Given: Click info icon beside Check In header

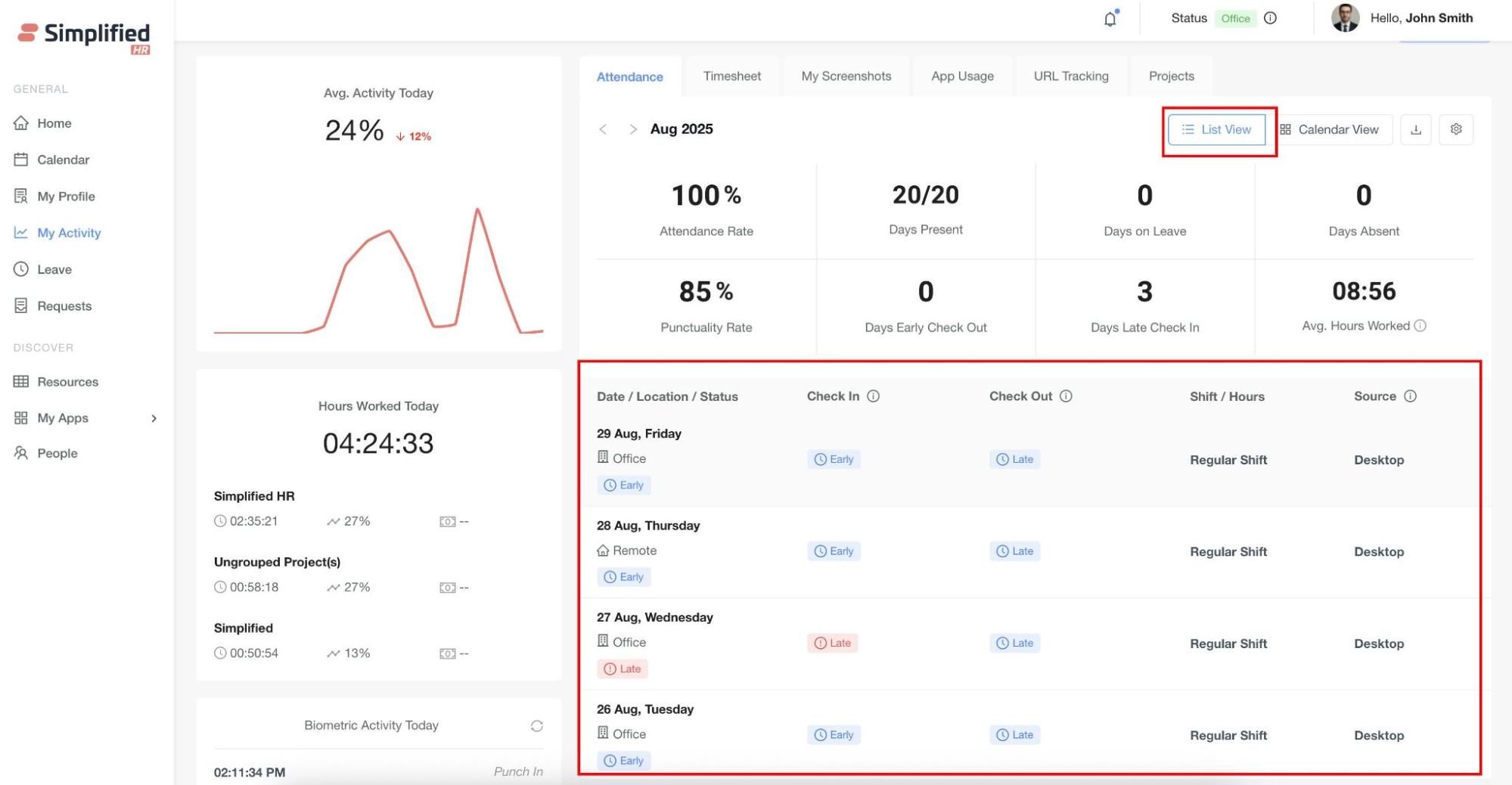Looking at the screenshot, I should [873, 396].
